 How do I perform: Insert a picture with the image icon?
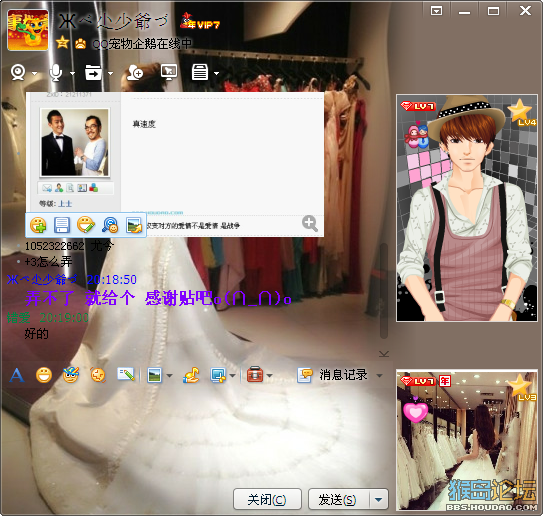(x=154, y=375)
